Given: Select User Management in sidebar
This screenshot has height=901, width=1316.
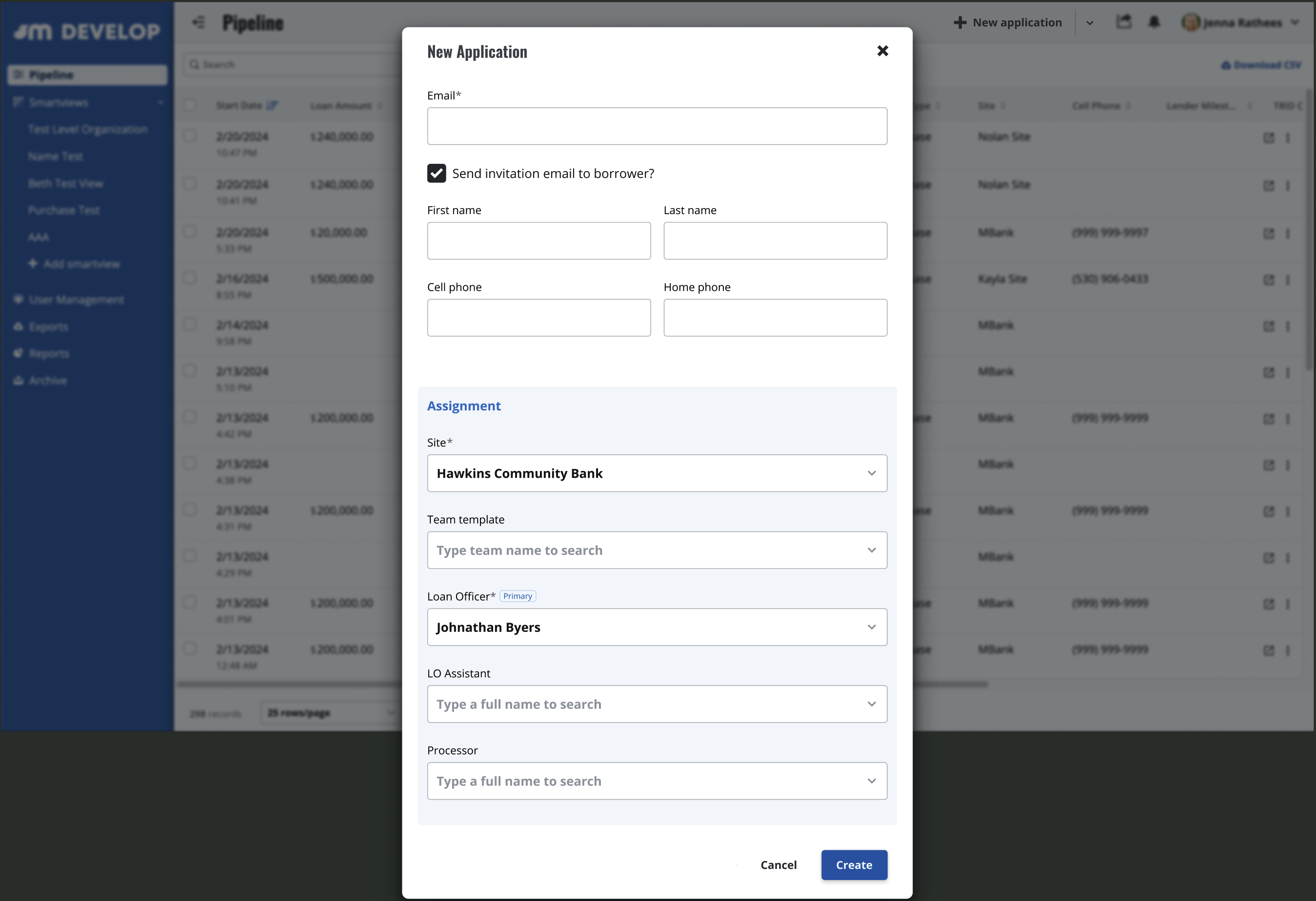Looking at the screenshot, I should [76, 300].
